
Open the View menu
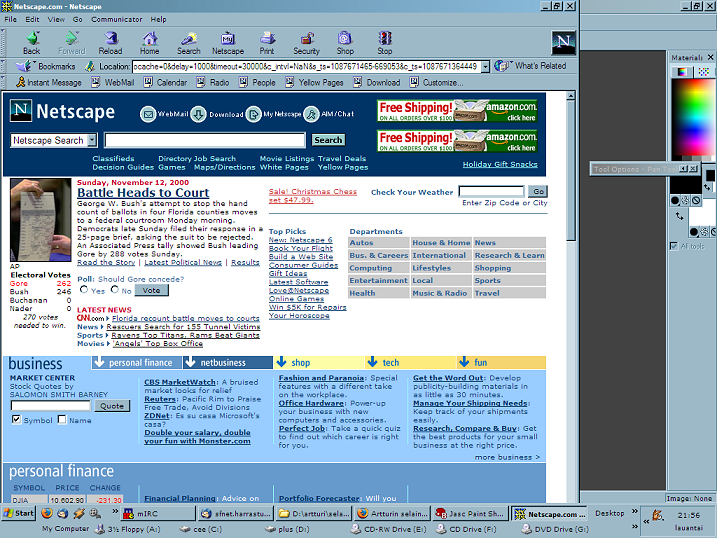[x=56, y=19]
